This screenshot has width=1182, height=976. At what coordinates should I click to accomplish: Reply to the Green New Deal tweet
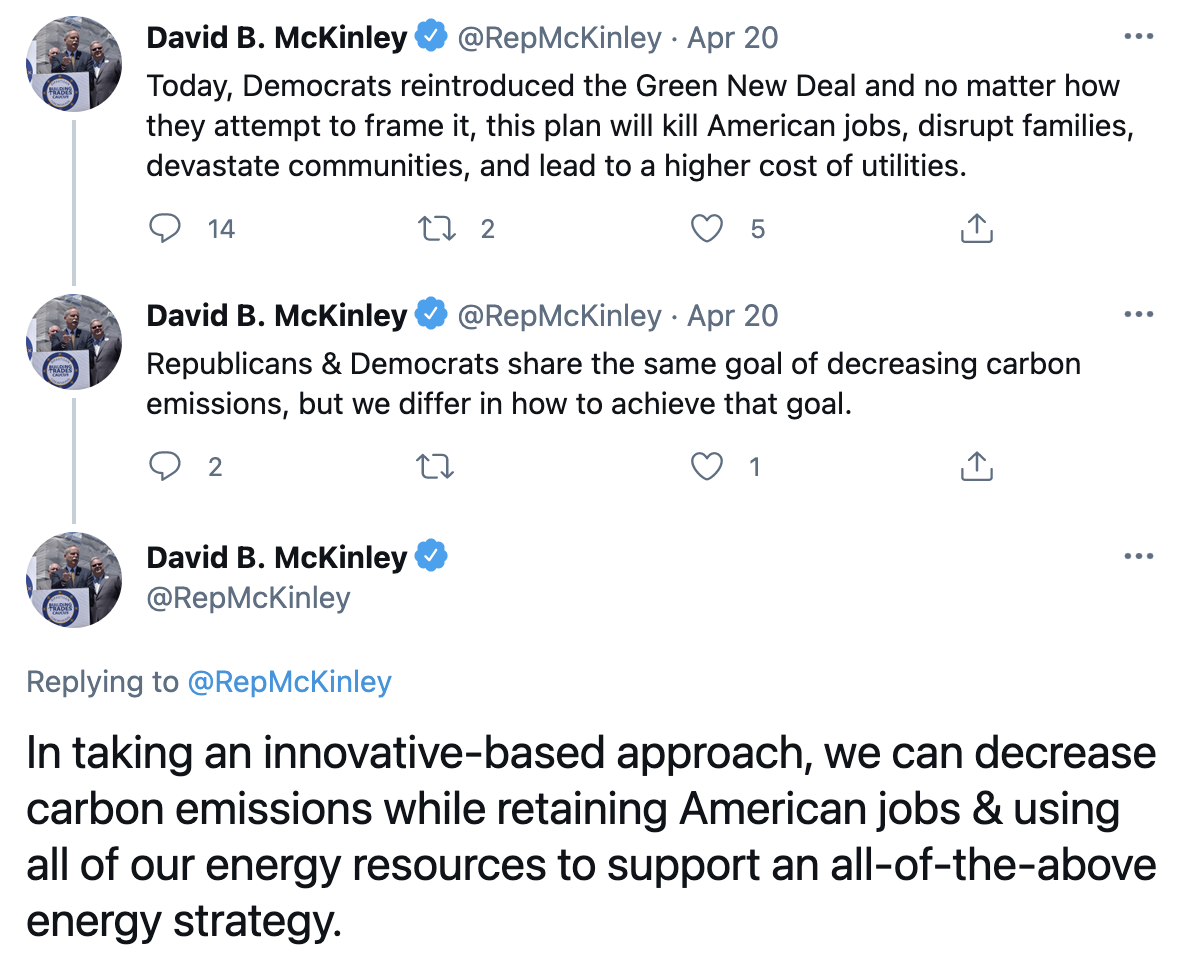(x=164, y=229)
